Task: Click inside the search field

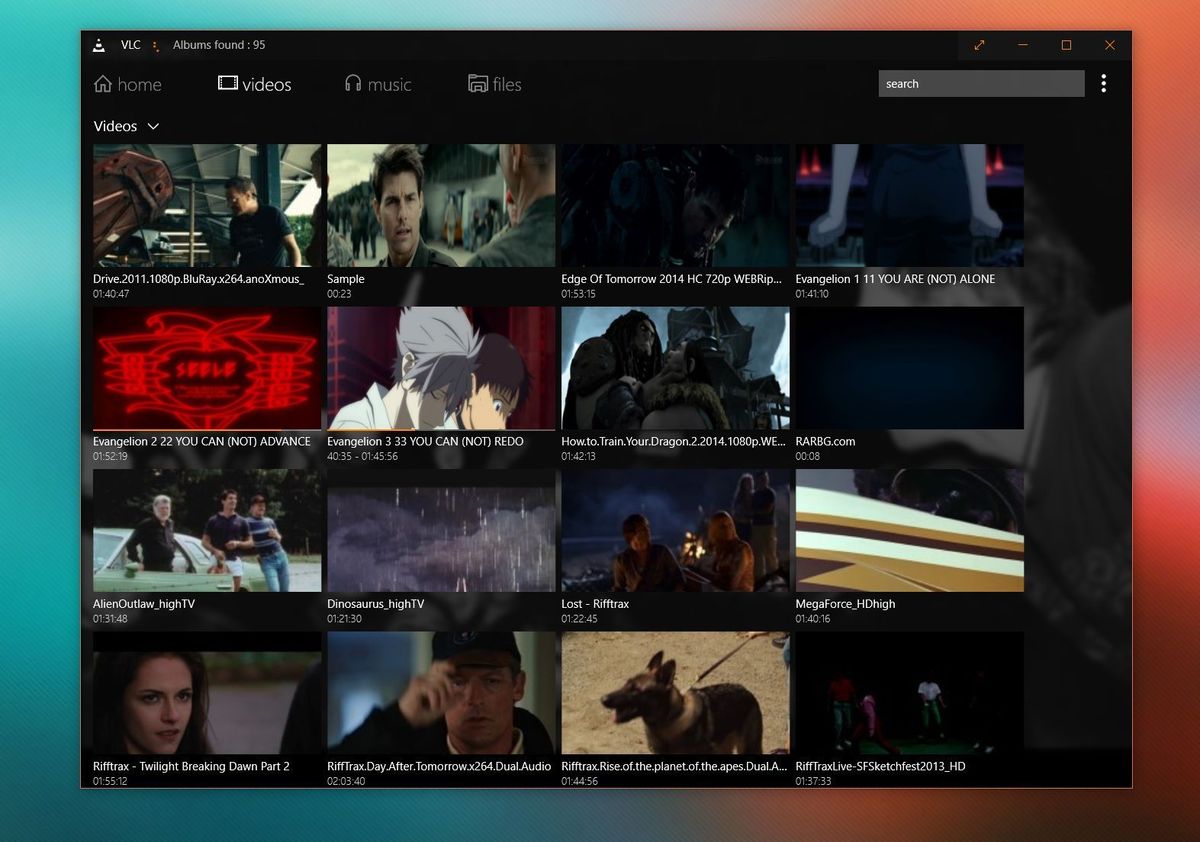Action: pos(981,83)
